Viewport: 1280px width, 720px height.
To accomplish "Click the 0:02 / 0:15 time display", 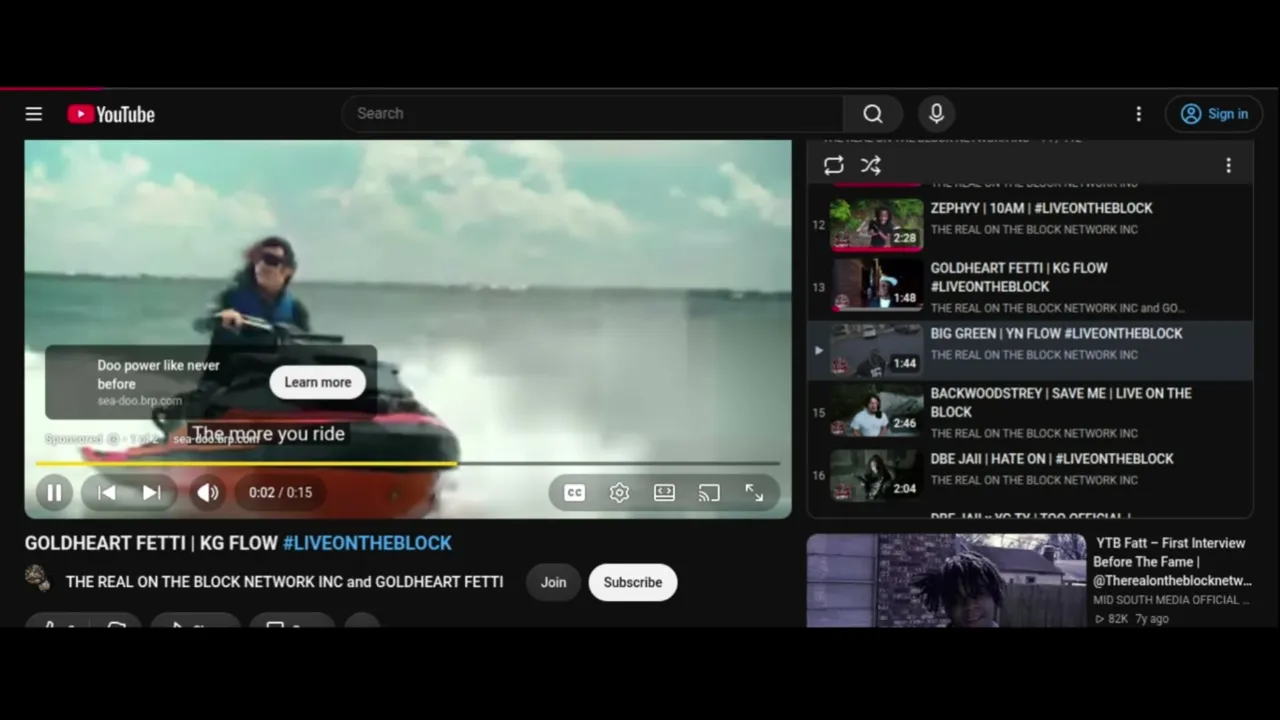I will [281, 492].
